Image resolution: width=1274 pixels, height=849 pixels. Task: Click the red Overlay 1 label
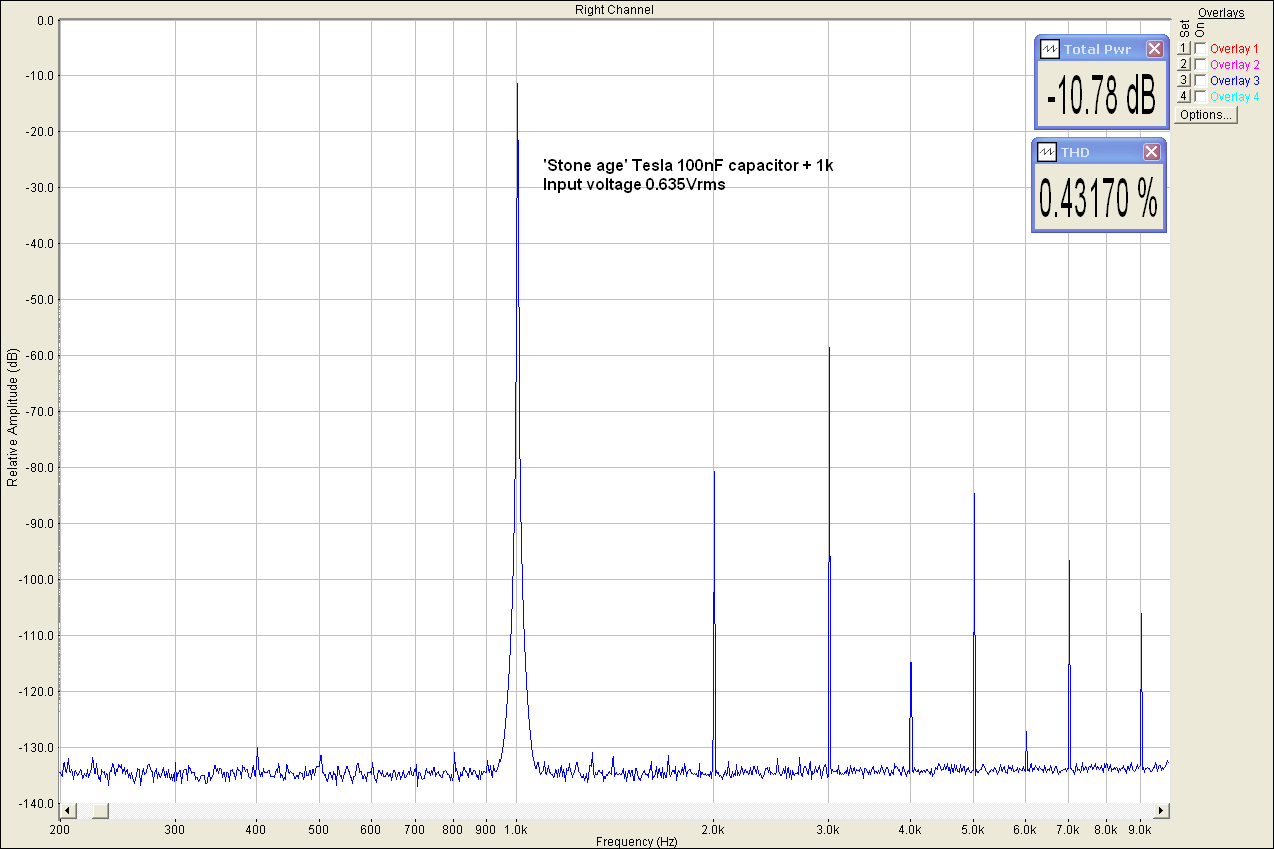click(1234, 48)
